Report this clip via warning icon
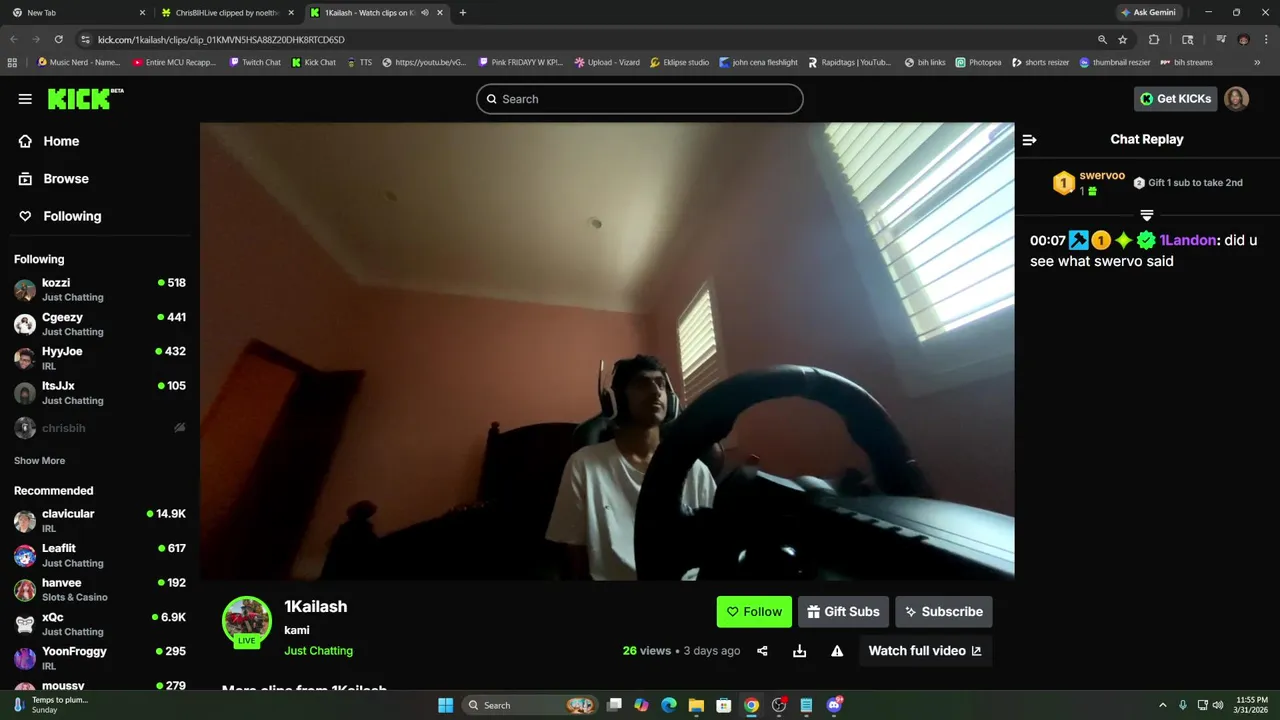Image resolution: width=1280 pixels, height=720 pixels. pos(837,651)
